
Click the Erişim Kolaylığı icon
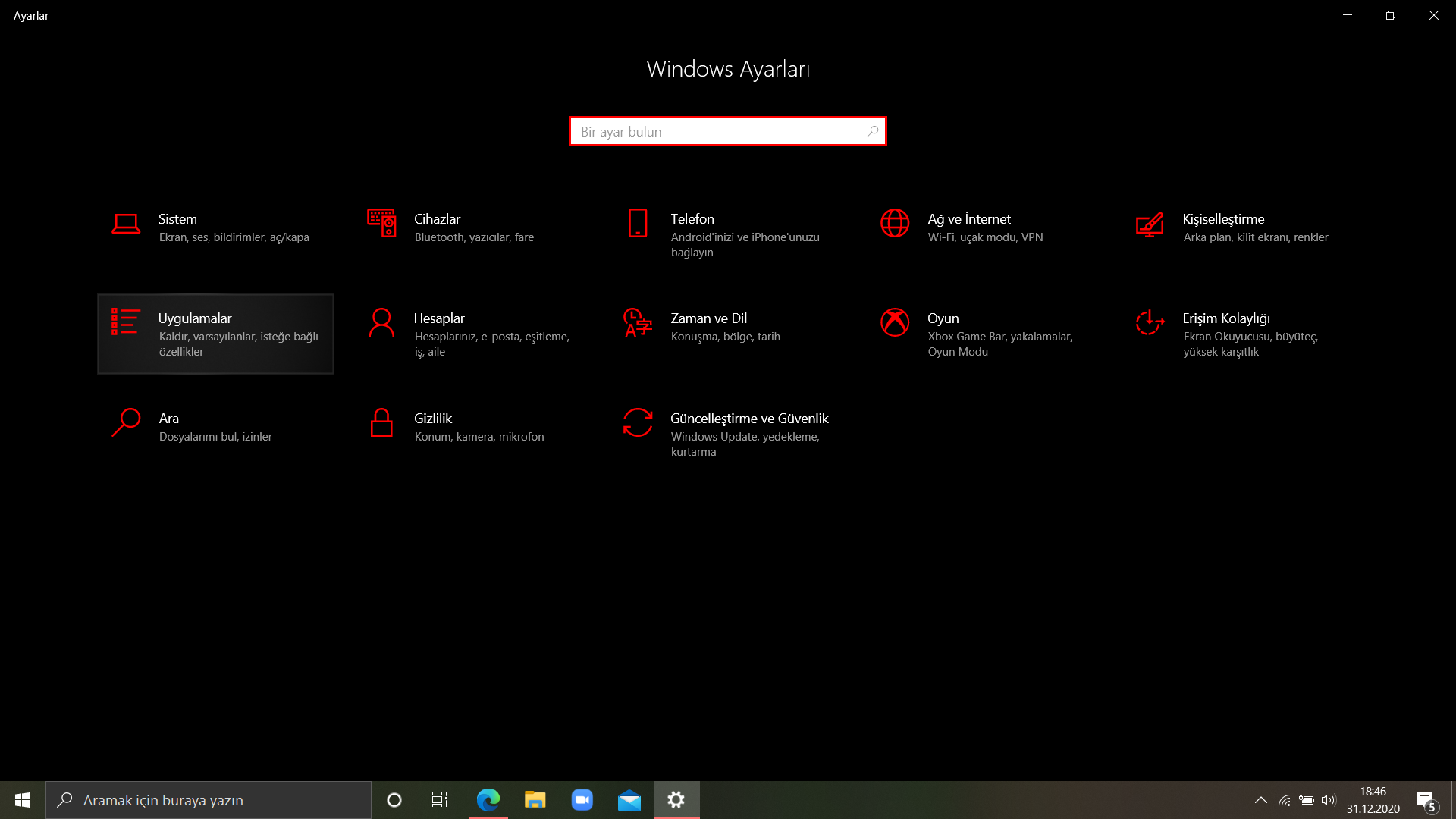tap(1150, 323)
